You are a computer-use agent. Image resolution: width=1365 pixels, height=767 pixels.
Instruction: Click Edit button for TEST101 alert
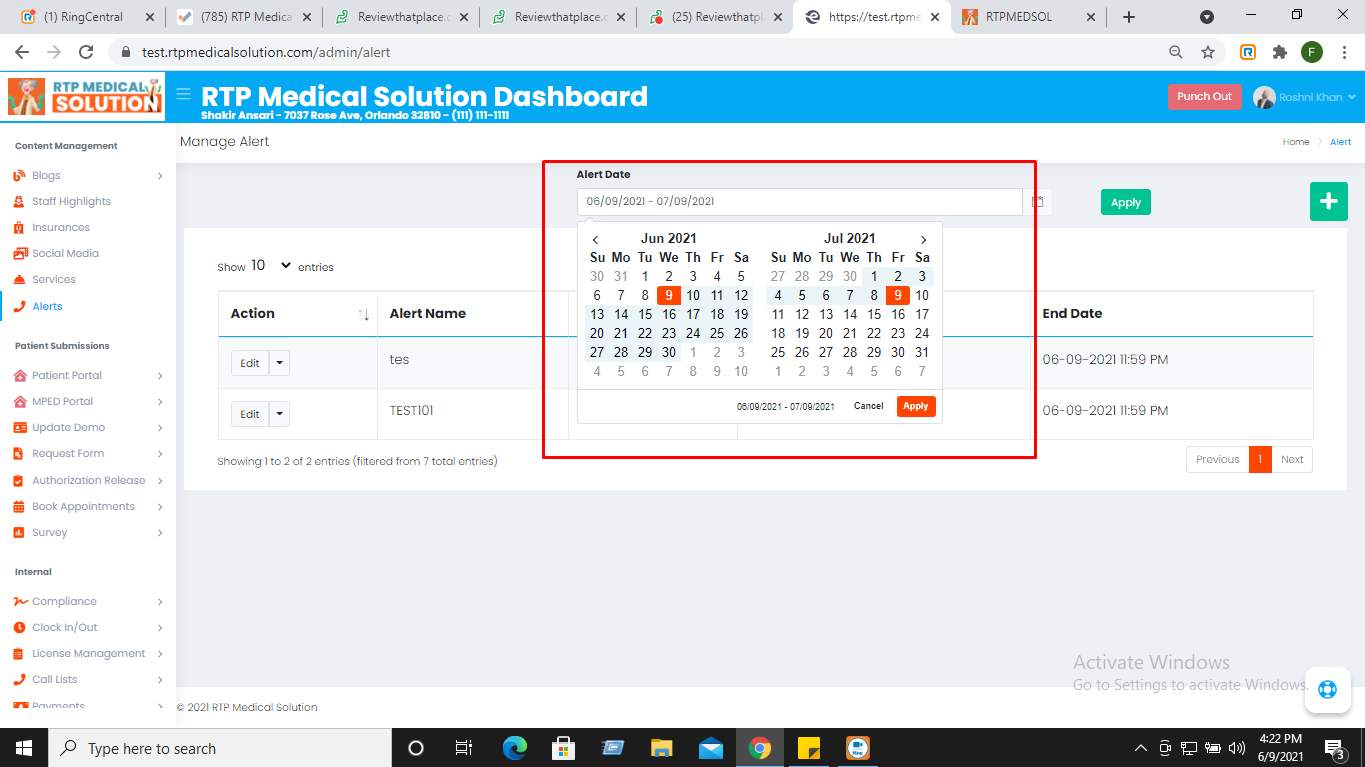coord(250,414)
